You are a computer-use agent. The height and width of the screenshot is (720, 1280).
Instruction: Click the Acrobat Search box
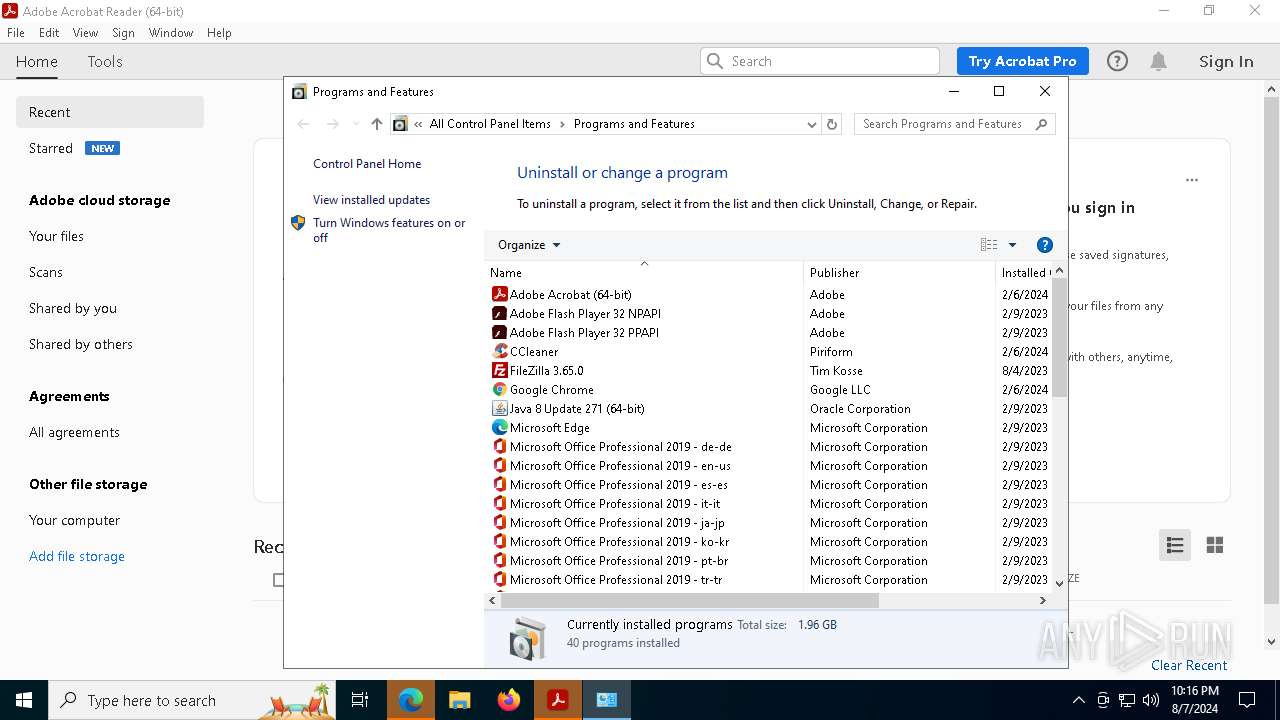820,61
